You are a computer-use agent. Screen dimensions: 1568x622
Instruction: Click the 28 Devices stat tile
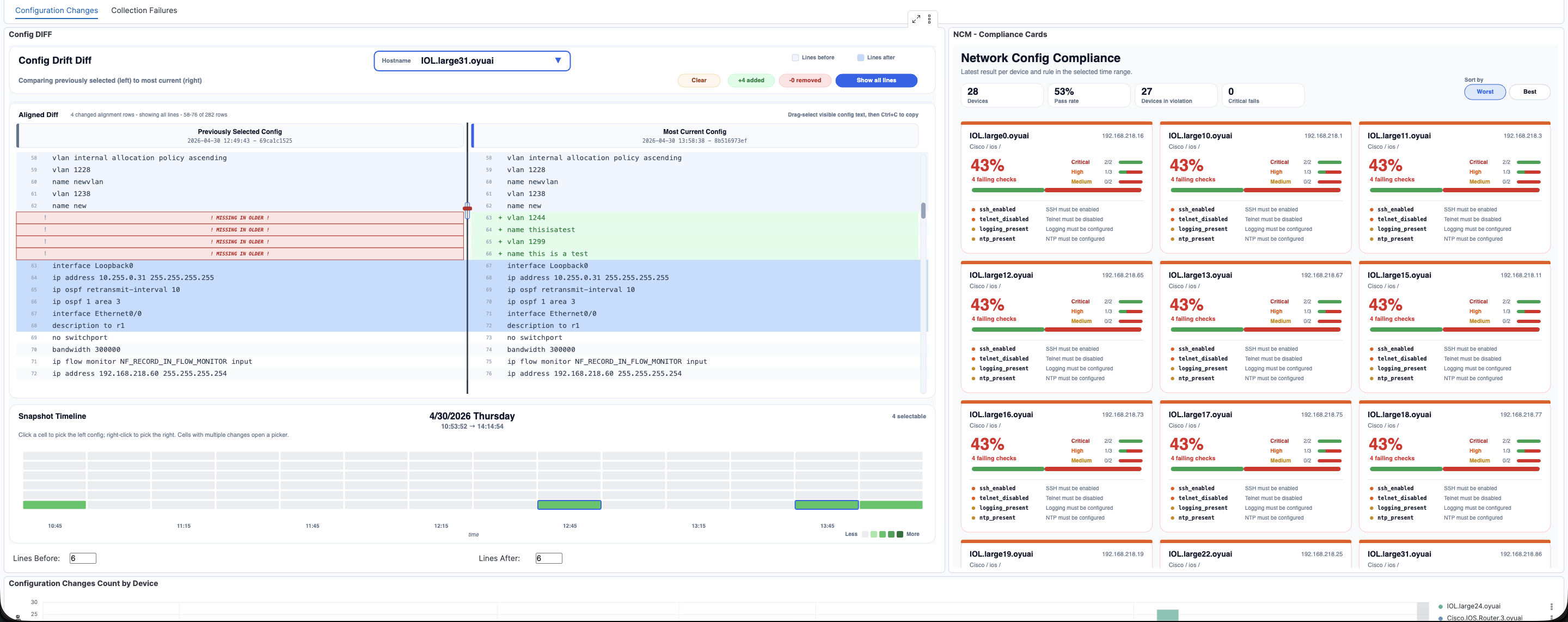click(x=1002, y=96)
